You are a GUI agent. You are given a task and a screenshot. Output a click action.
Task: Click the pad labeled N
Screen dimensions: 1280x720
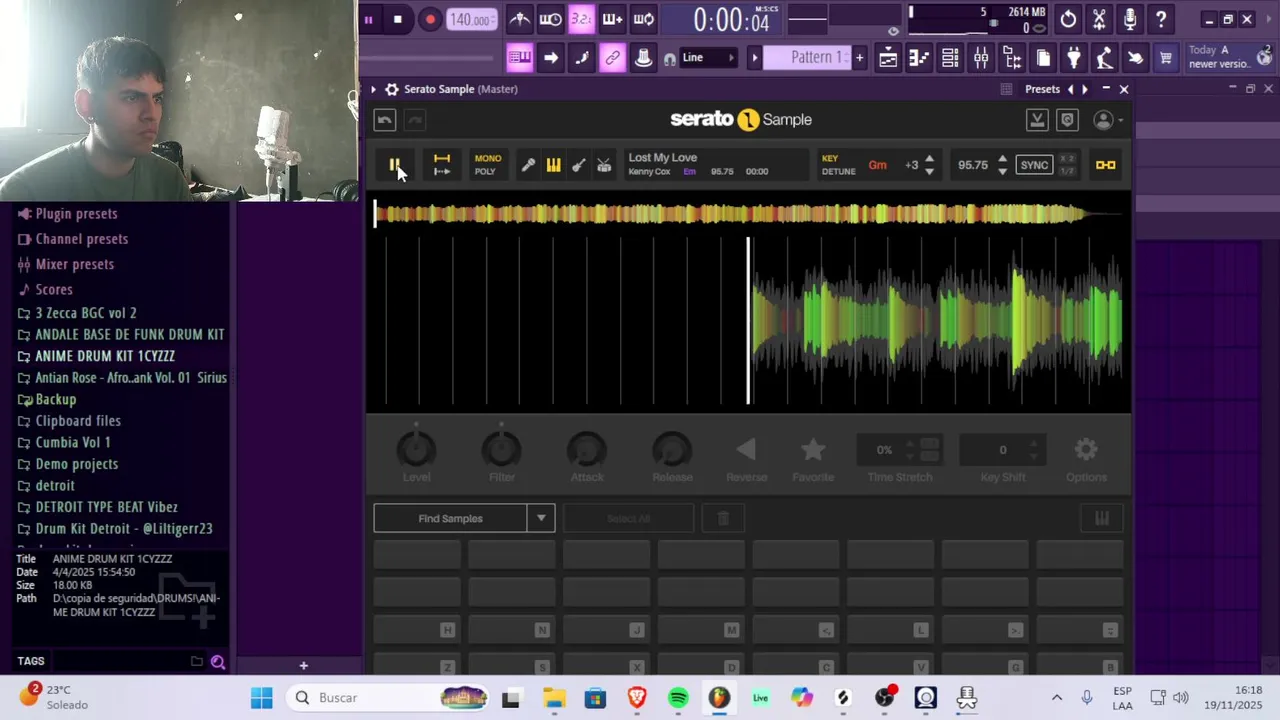(x=511, y=629)
